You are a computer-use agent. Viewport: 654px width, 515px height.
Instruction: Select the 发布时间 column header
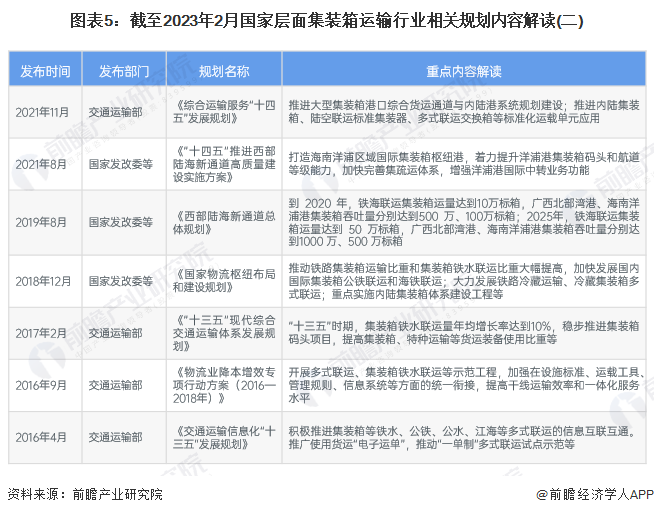(45, 71)
